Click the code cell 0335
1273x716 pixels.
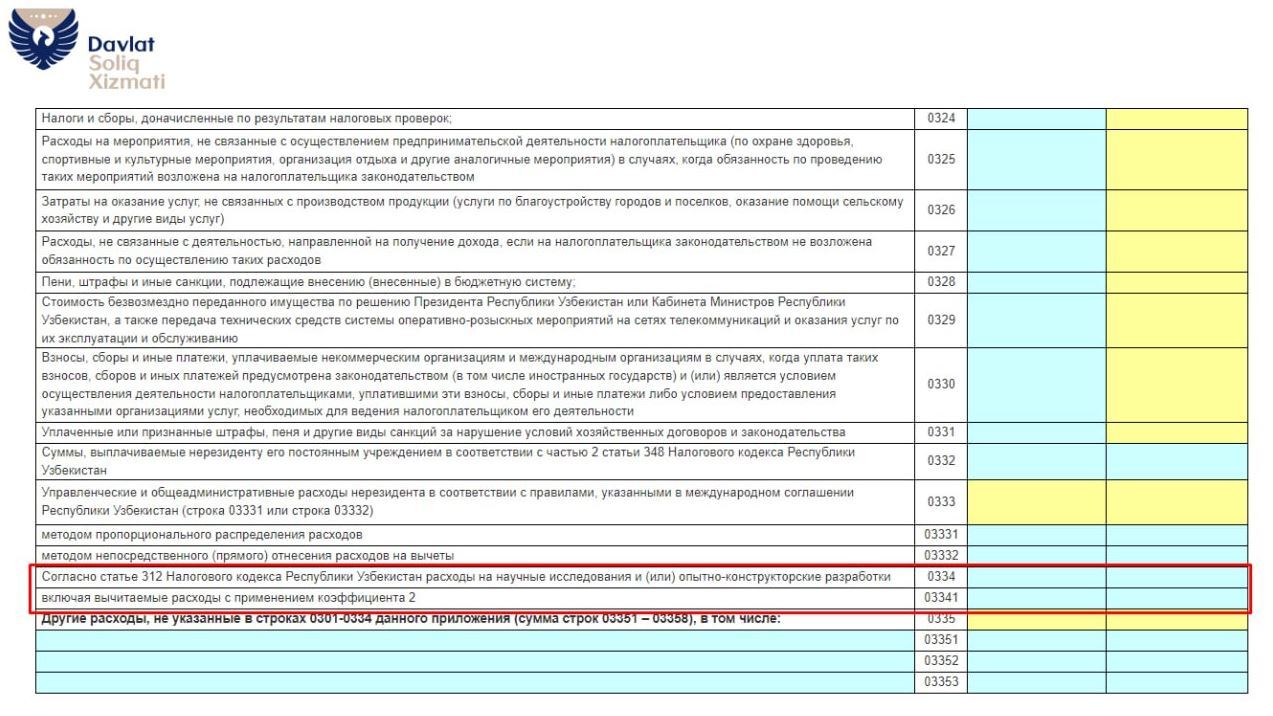(x=940, y=620)
